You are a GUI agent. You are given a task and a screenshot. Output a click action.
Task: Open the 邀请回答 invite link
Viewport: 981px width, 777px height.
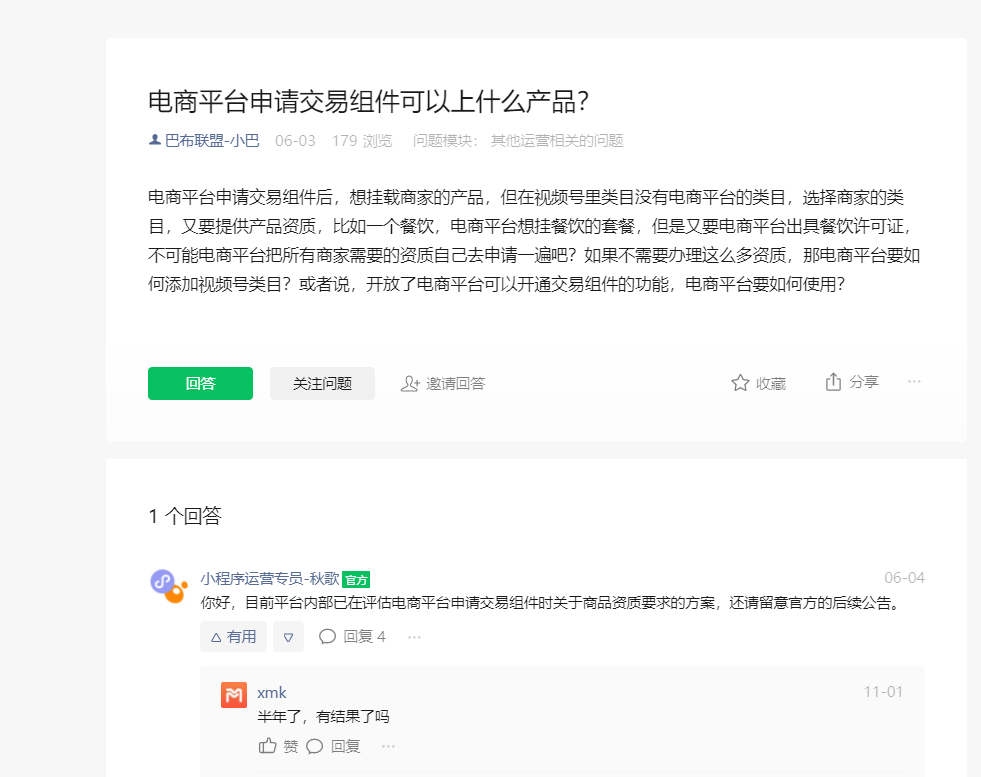point(455,383)
